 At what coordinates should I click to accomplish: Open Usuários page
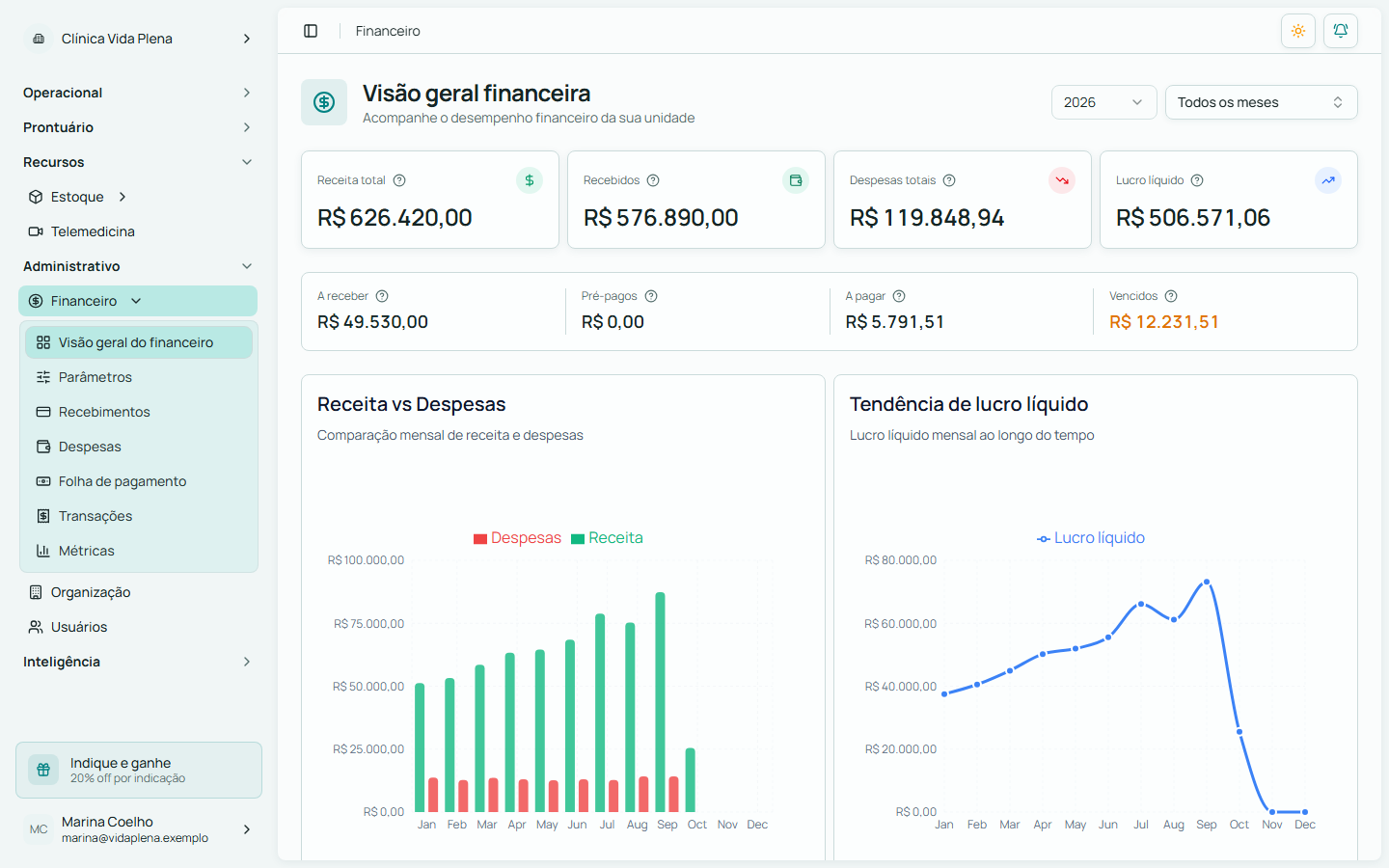pyautogui.click(x=138, y=627)
